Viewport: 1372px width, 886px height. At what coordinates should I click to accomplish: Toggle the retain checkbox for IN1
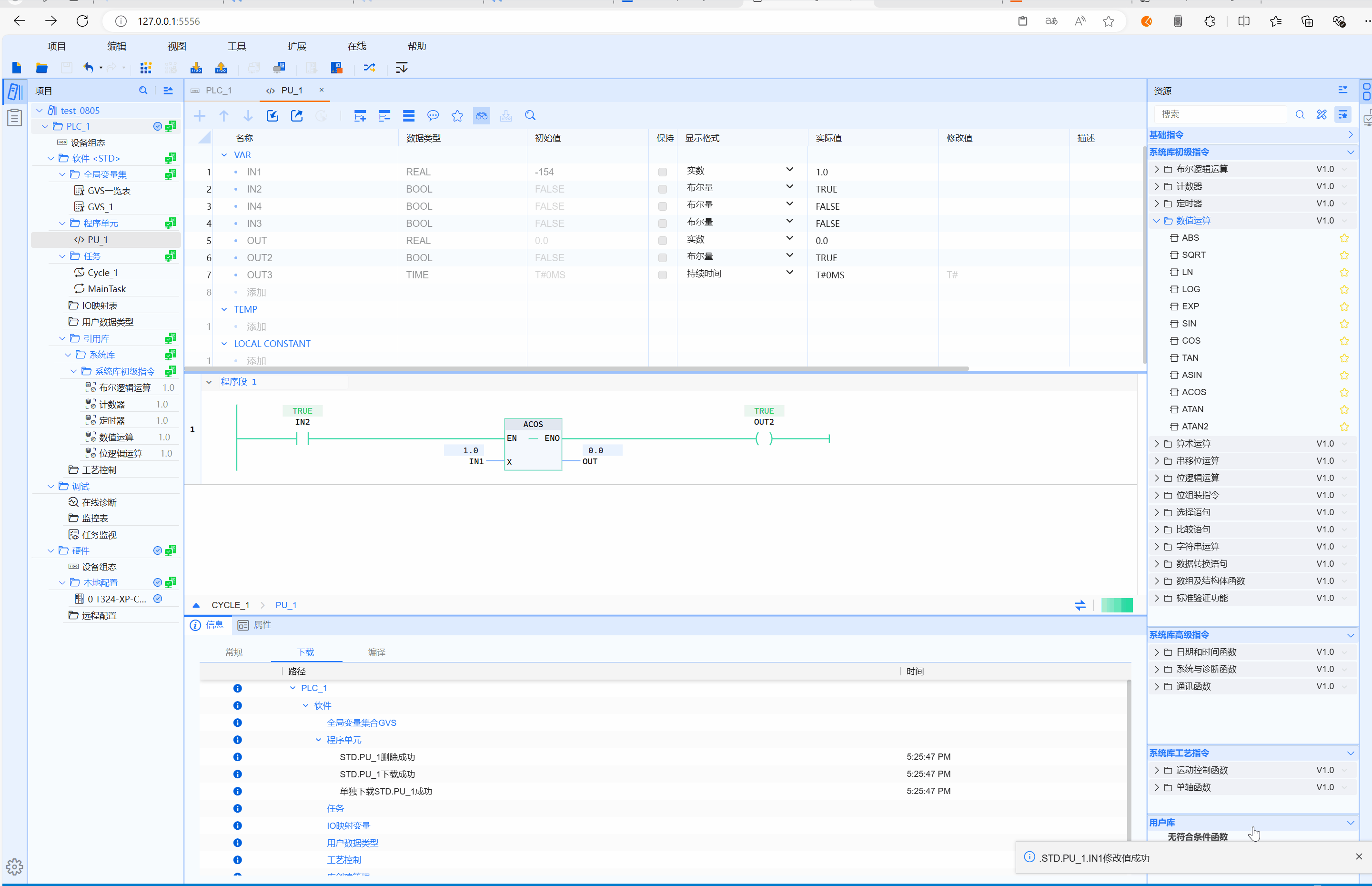pyautogui.click(x=663, y=172)
